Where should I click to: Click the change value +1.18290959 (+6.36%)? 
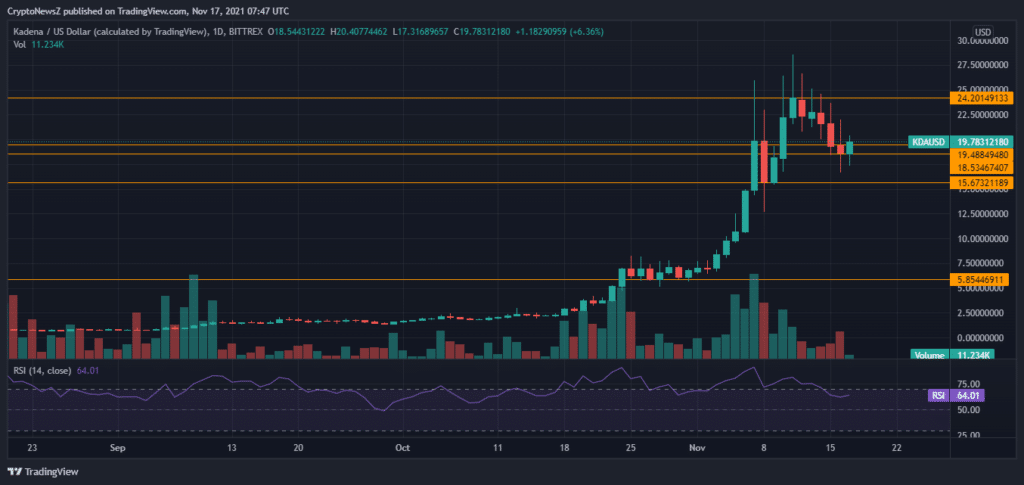(559, 31)
